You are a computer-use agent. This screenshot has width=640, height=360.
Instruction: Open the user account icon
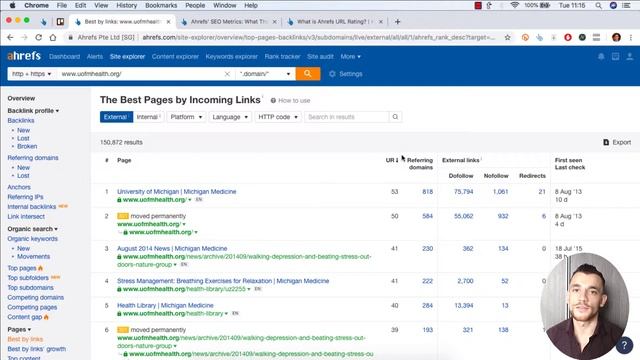tap(630, 57)
